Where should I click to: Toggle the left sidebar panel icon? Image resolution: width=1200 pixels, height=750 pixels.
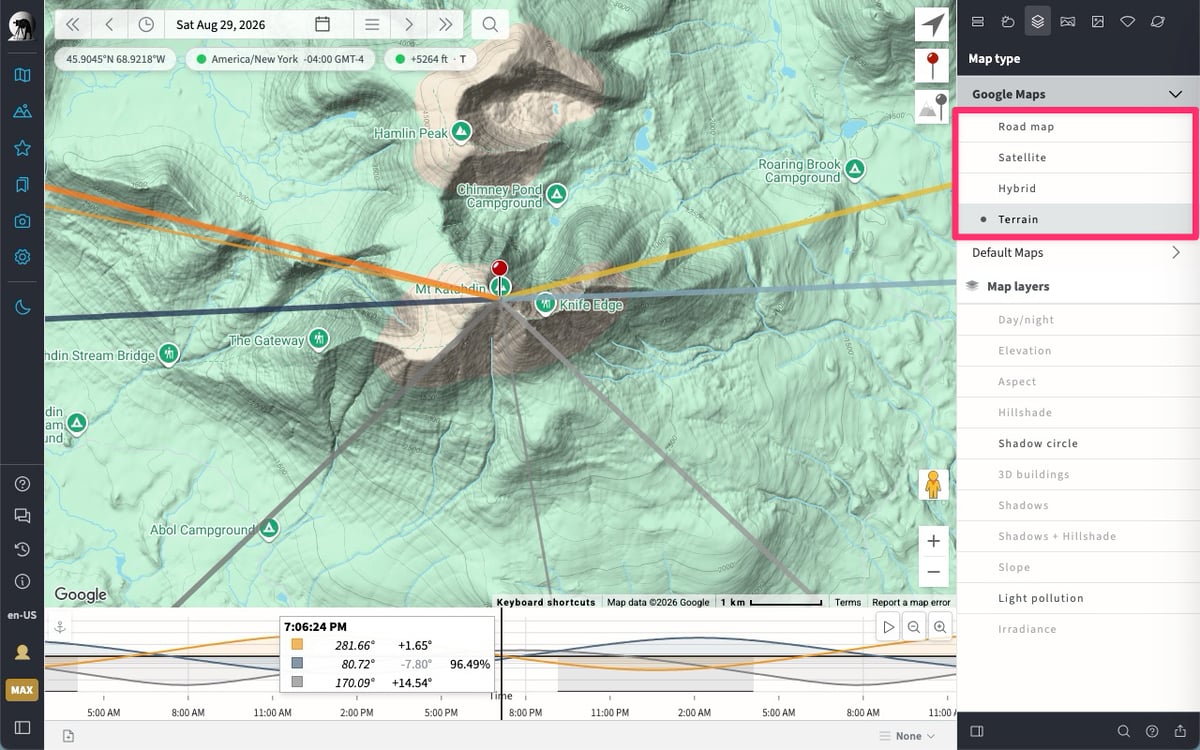pyautogui.click(x=22, y=727)
